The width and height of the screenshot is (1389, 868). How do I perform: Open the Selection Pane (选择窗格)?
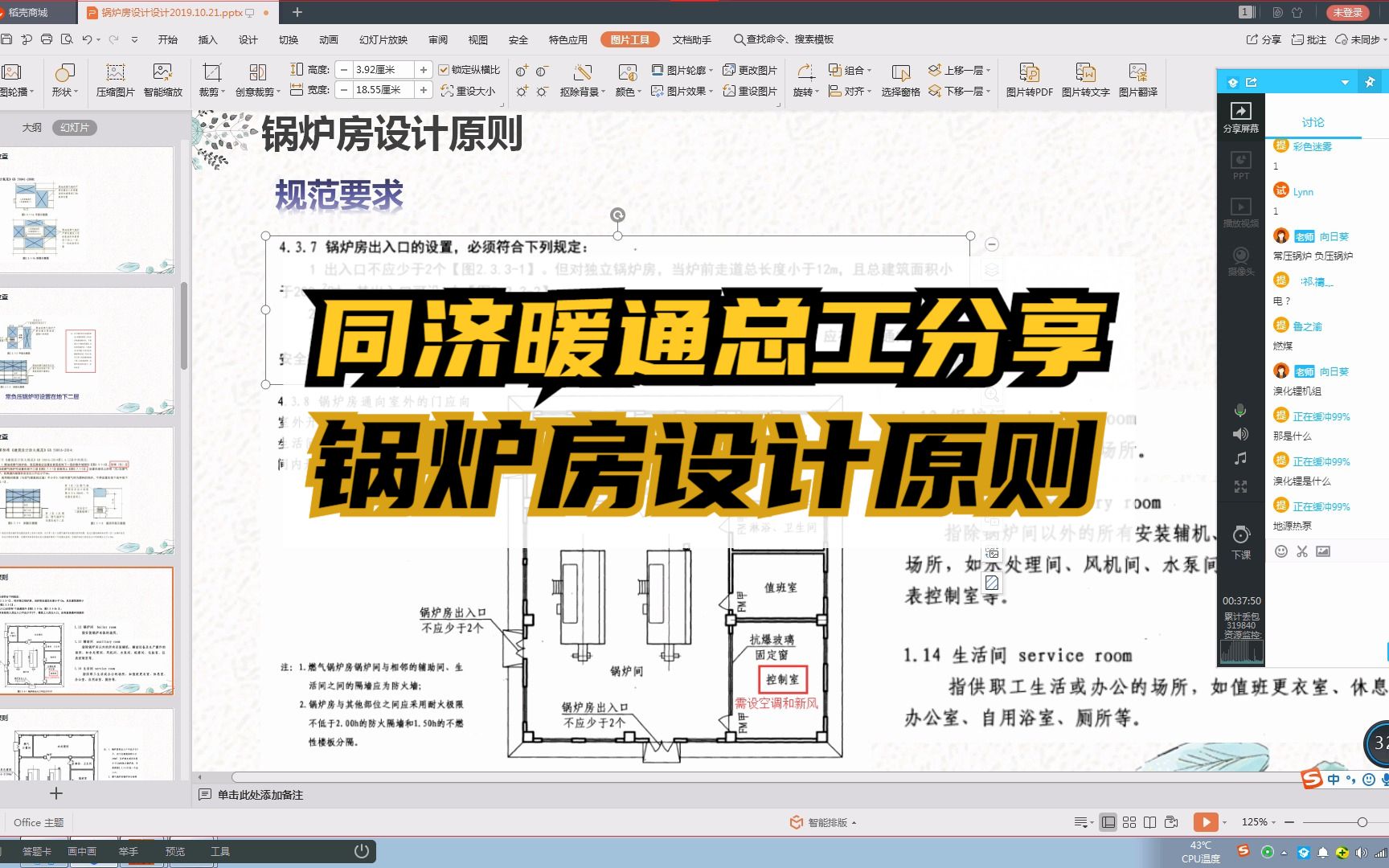[900, 80]
